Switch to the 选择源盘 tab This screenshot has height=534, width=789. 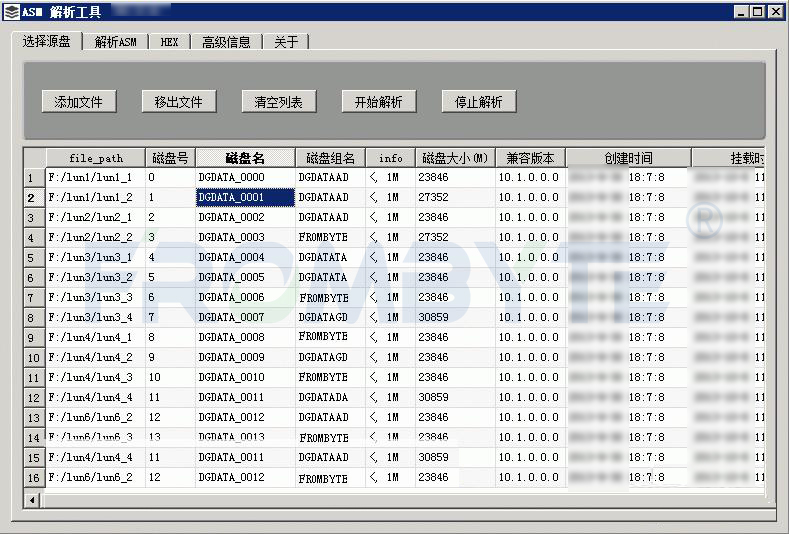46,41
